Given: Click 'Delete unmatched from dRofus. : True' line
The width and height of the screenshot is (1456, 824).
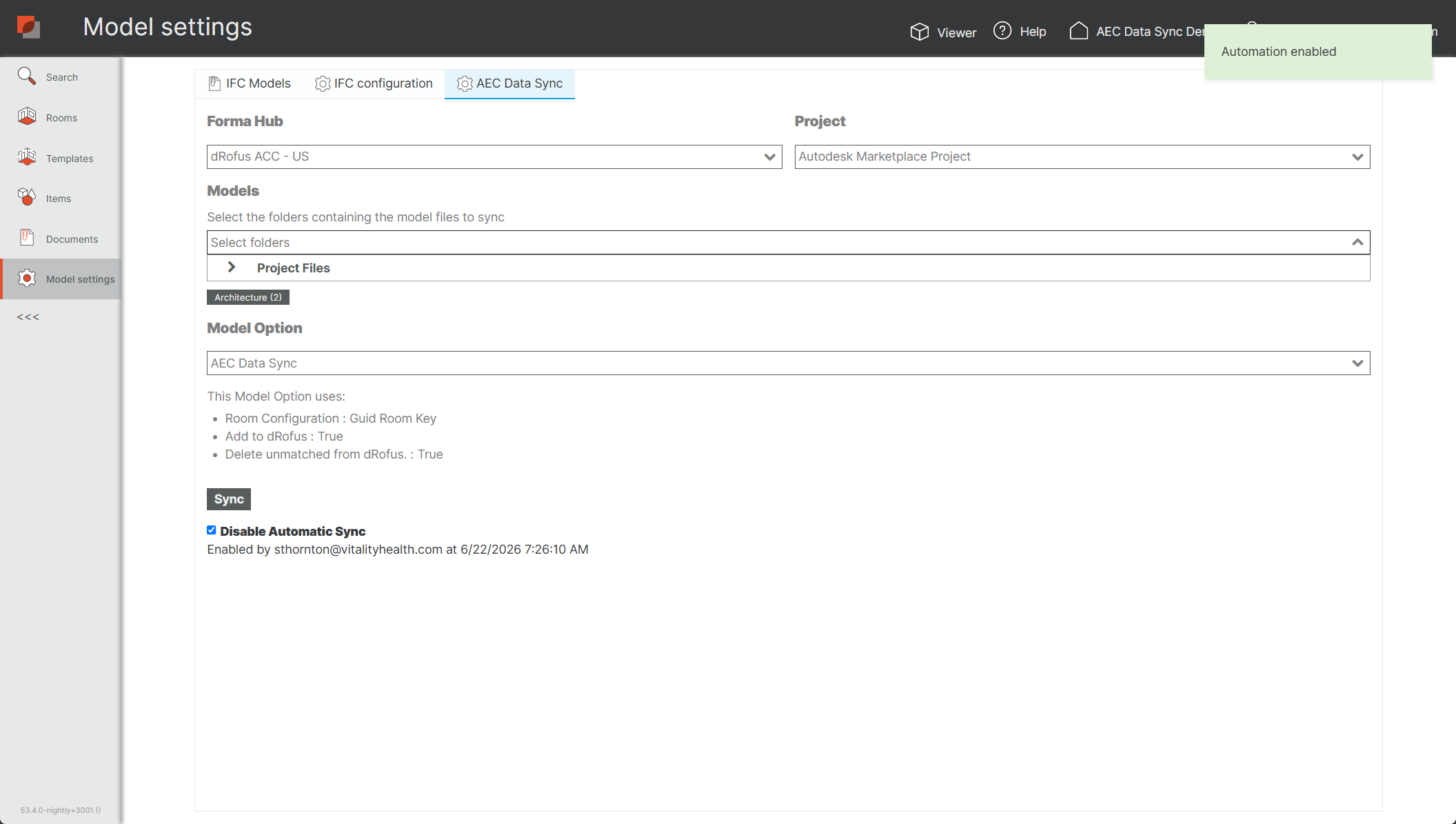Looking at the screenshot, I should pyautogui.click(x=334, y=454).
